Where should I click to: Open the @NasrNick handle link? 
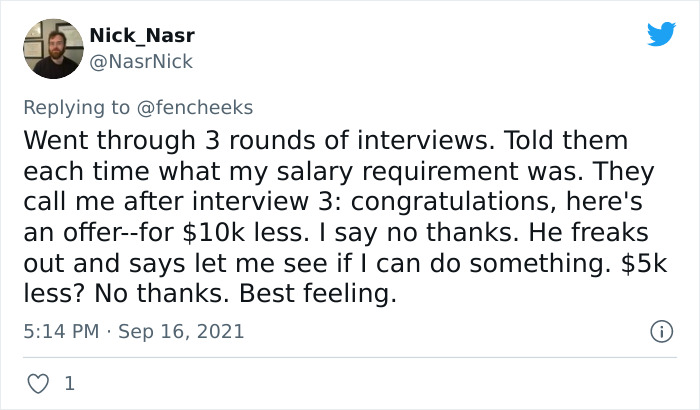142,62
